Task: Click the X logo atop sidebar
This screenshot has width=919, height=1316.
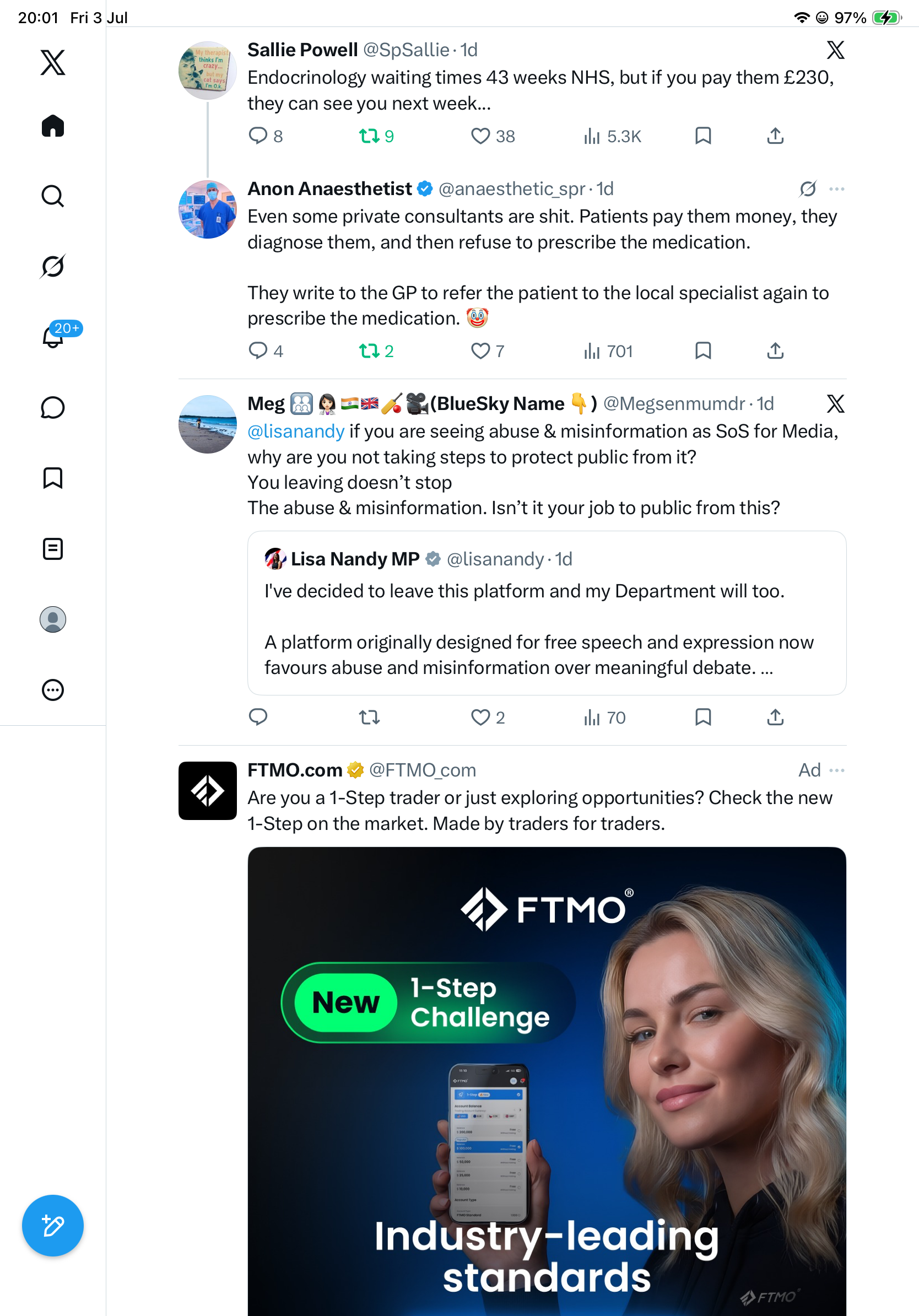Action: (53, 62)
